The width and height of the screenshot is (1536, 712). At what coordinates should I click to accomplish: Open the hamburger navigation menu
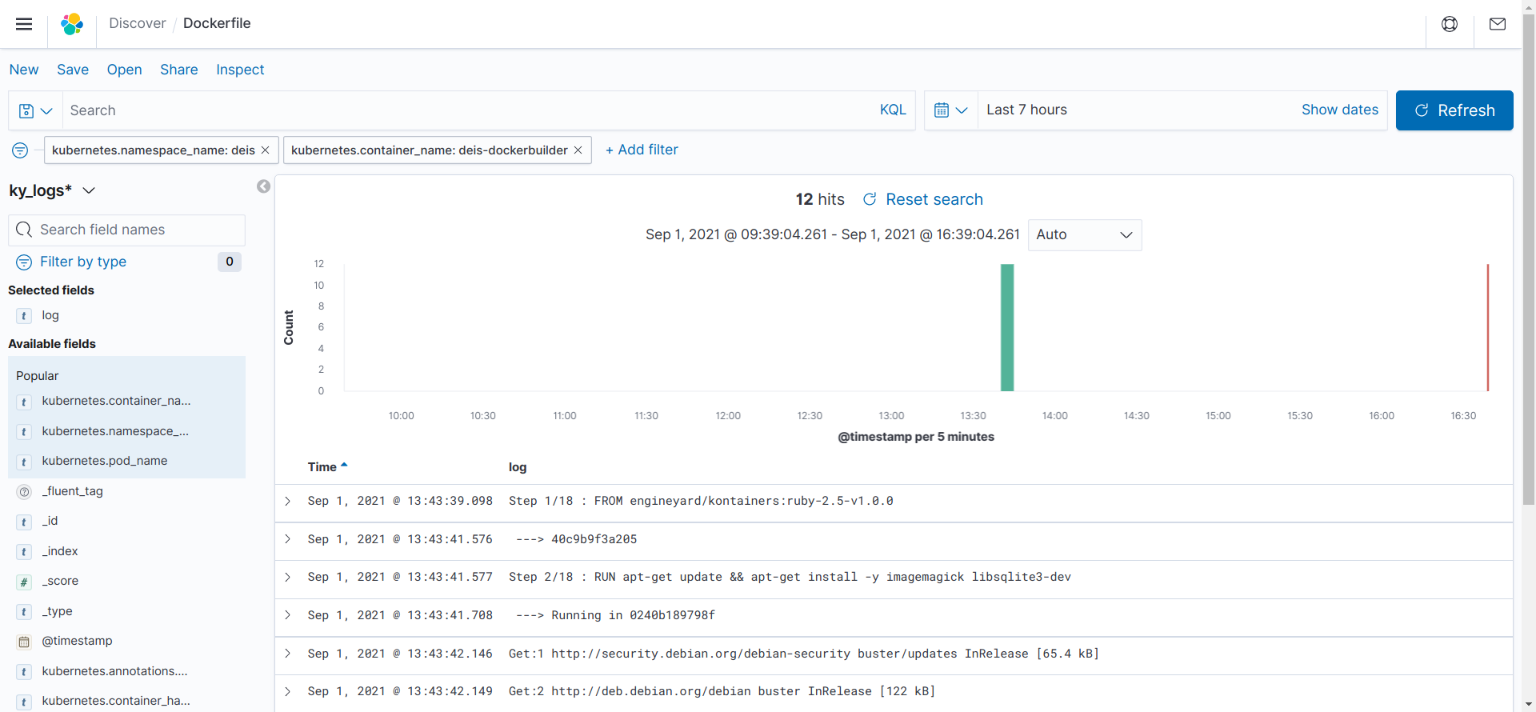[24, 24]
